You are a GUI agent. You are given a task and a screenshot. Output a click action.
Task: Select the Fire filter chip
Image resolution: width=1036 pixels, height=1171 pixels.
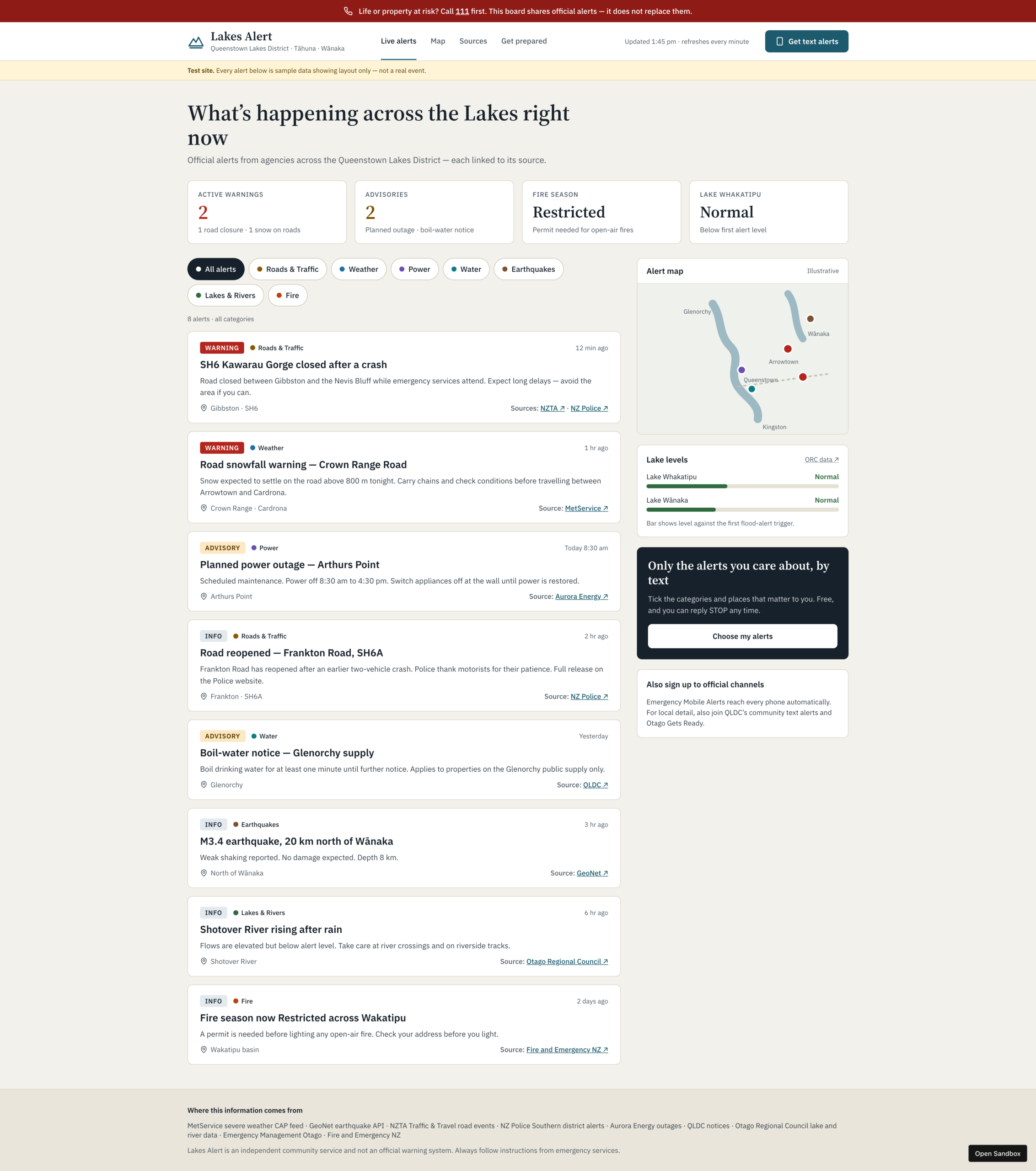point(288,295)
